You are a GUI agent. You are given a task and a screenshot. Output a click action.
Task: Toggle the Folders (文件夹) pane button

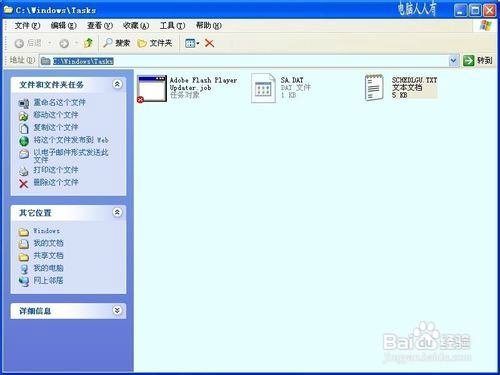point(155,43)
